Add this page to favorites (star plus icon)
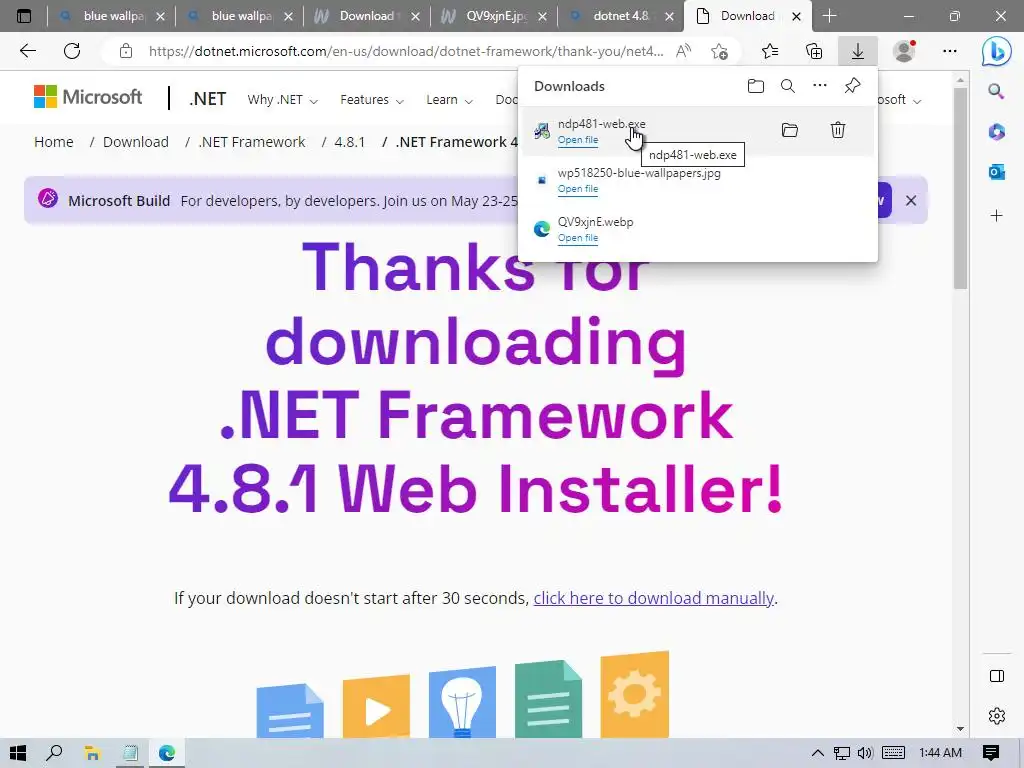 click(x=720, y=51)
